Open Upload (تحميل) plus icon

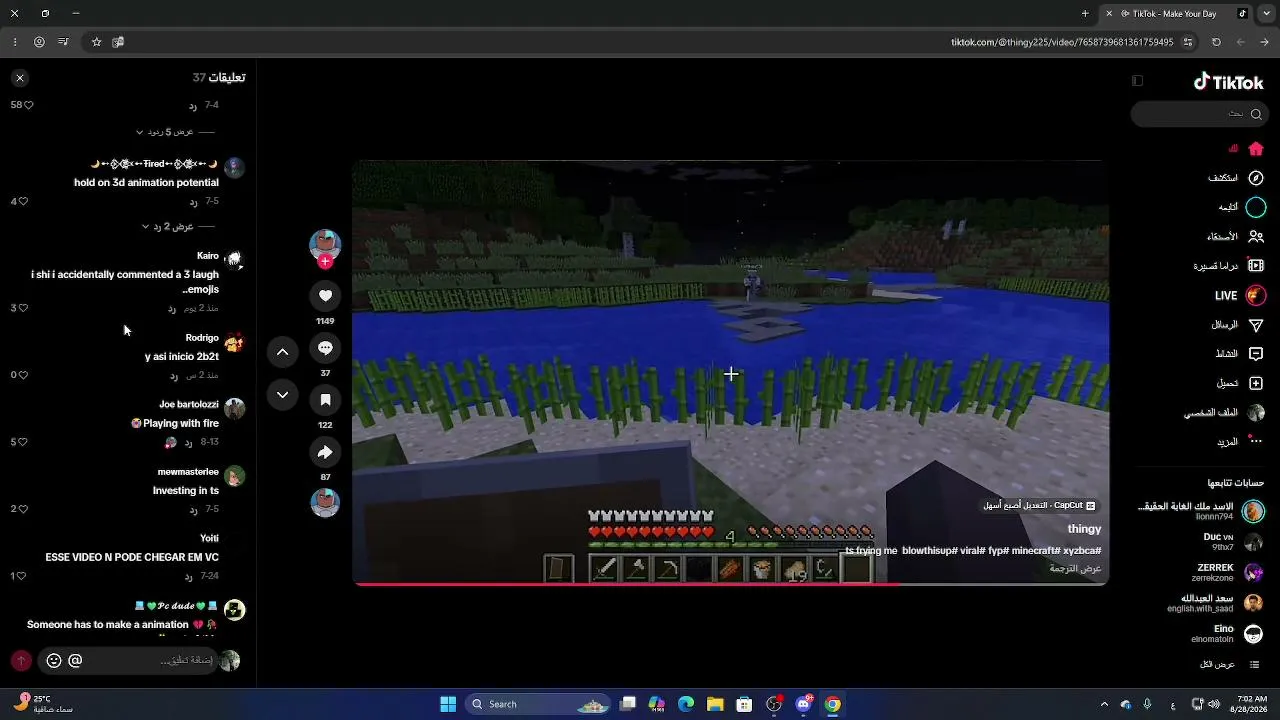1256,383
